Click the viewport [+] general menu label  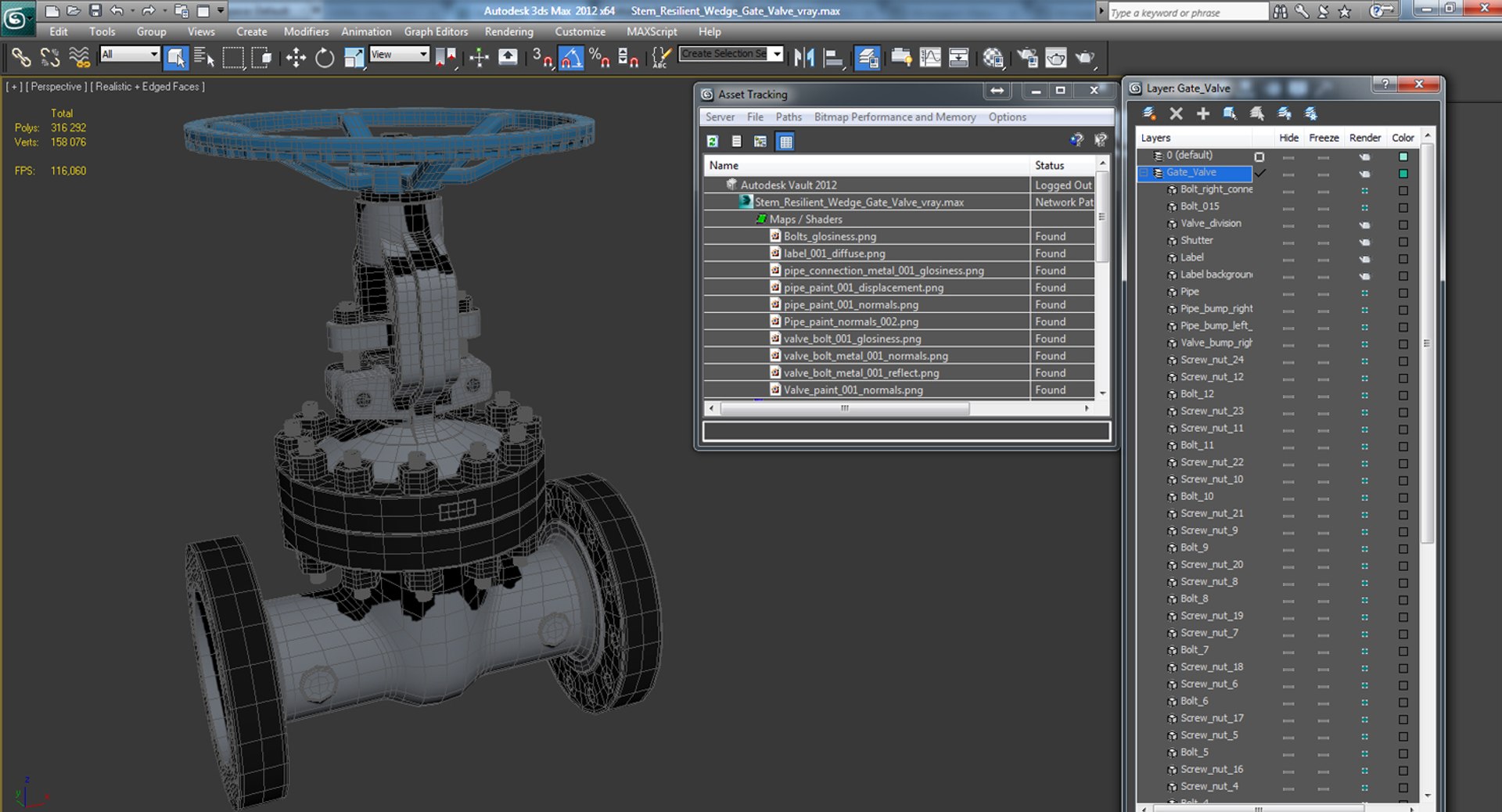(x=14, y=87)
